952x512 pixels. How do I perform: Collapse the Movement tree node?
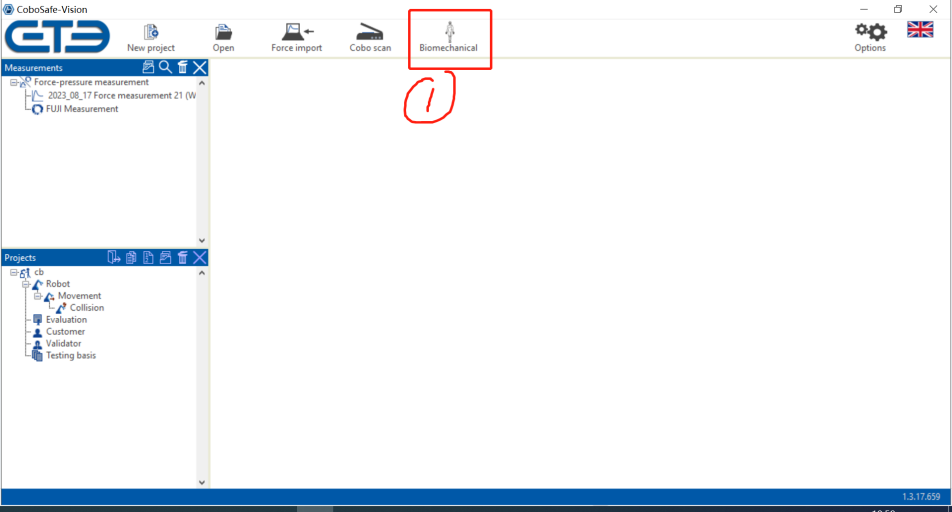pos(38,296)
